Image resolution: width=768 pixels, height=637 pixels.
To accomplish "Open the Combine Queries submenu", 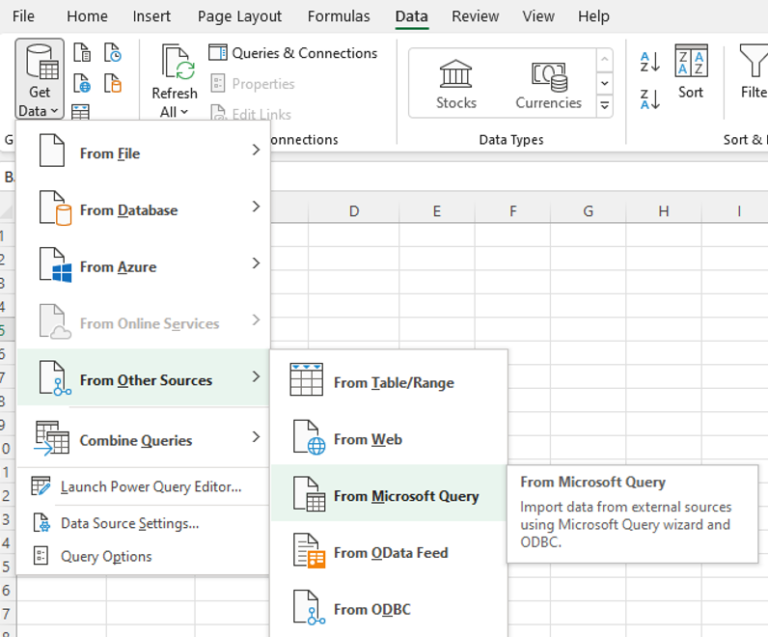I will 143,438.
